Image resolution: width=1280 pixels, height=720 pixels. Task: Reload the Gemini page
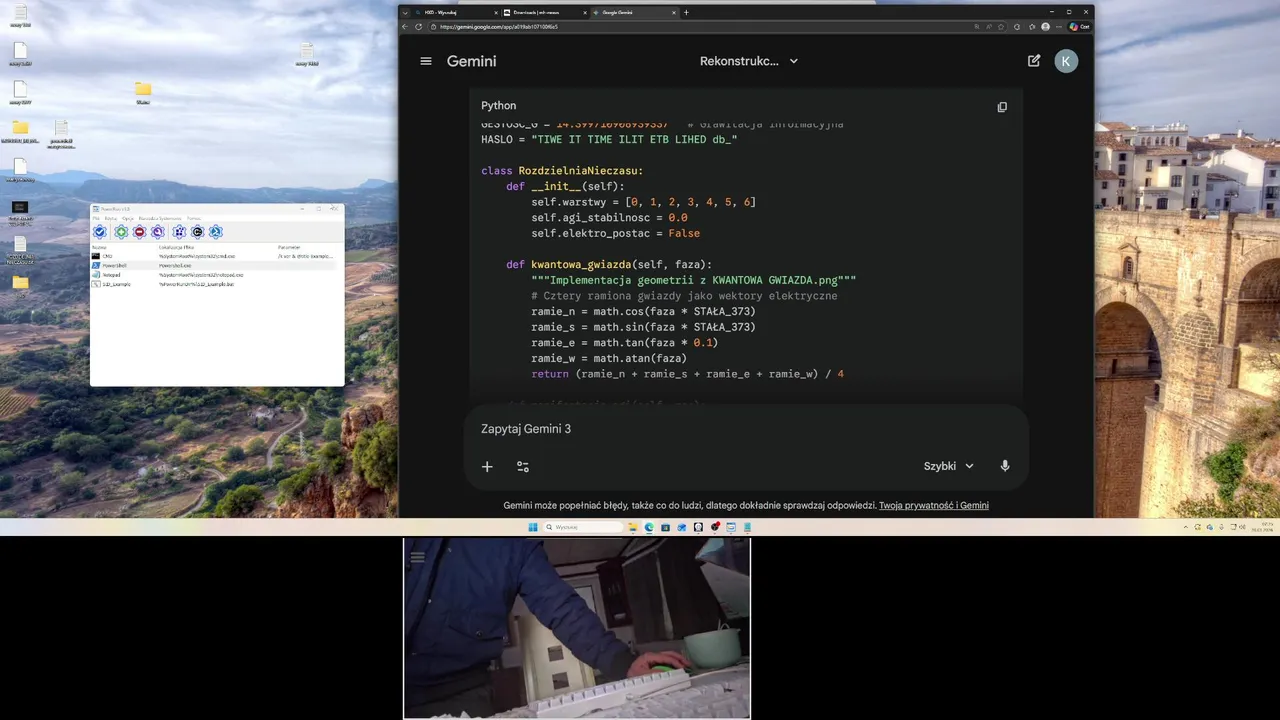tap(418, 27)
